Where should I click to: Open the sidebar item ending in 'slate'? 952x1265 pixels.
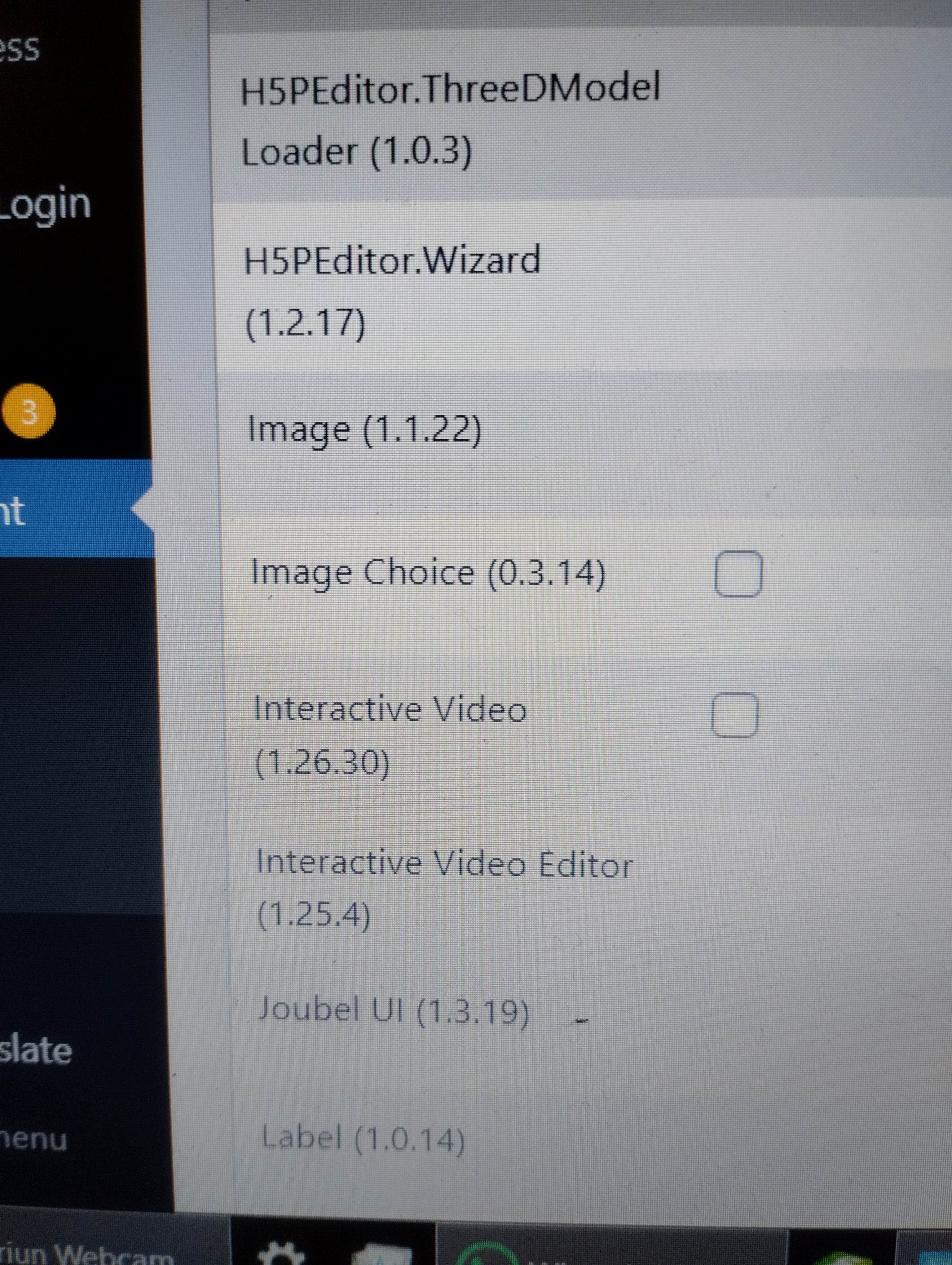click(x=35, y=1050)
